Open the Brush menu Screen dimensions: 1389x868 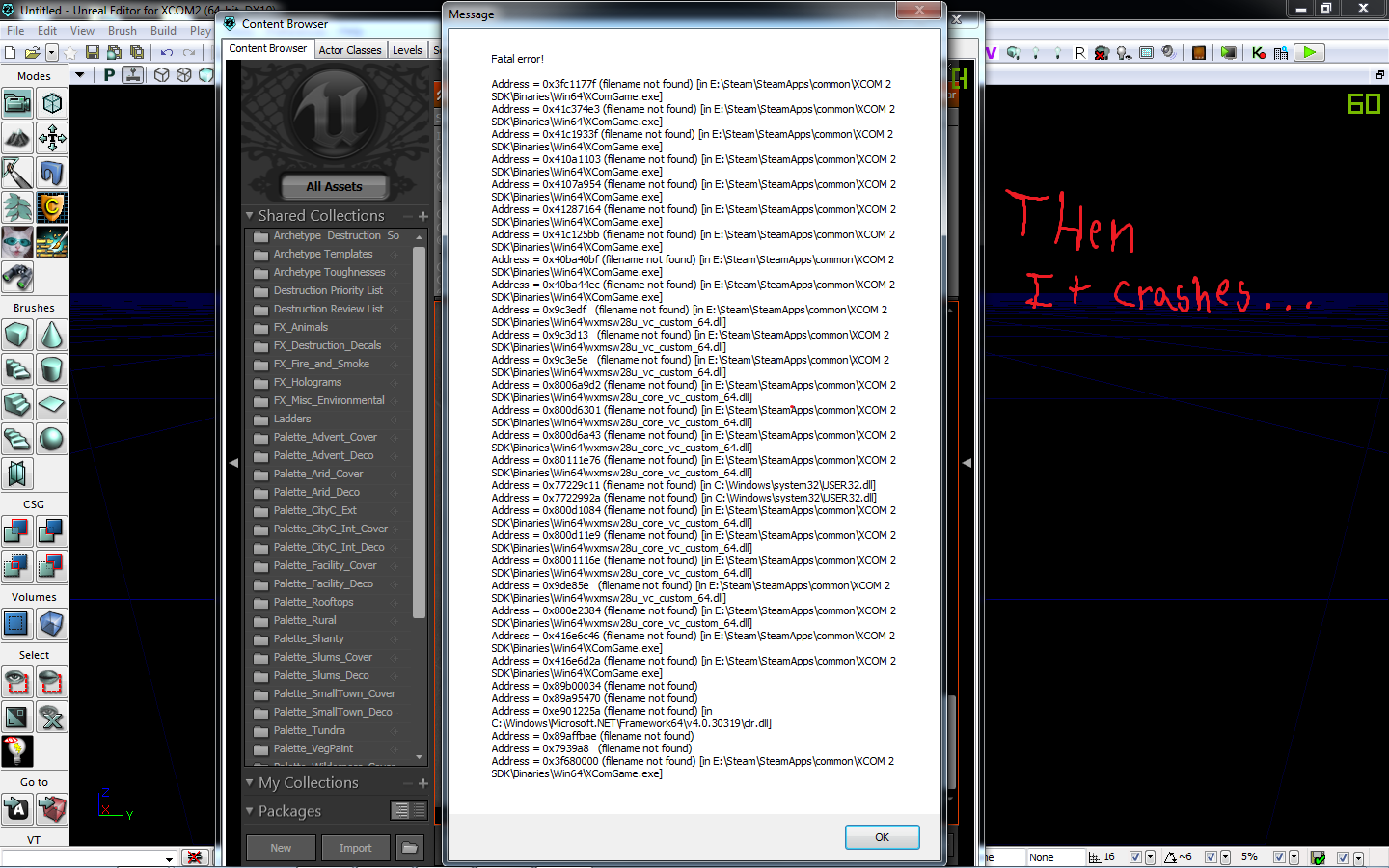click(x=123, y=31)
